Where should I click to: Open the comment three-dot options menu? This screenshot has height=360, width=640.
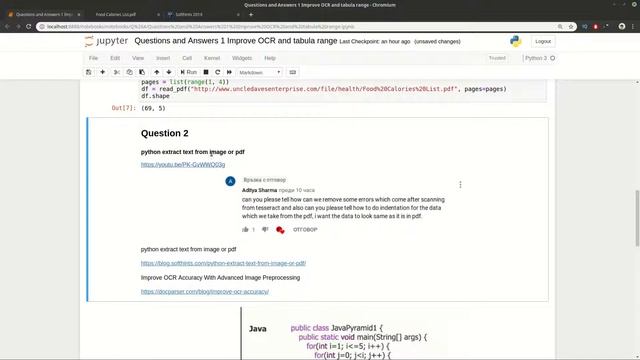pyautogui.click(x=460, y=185)
